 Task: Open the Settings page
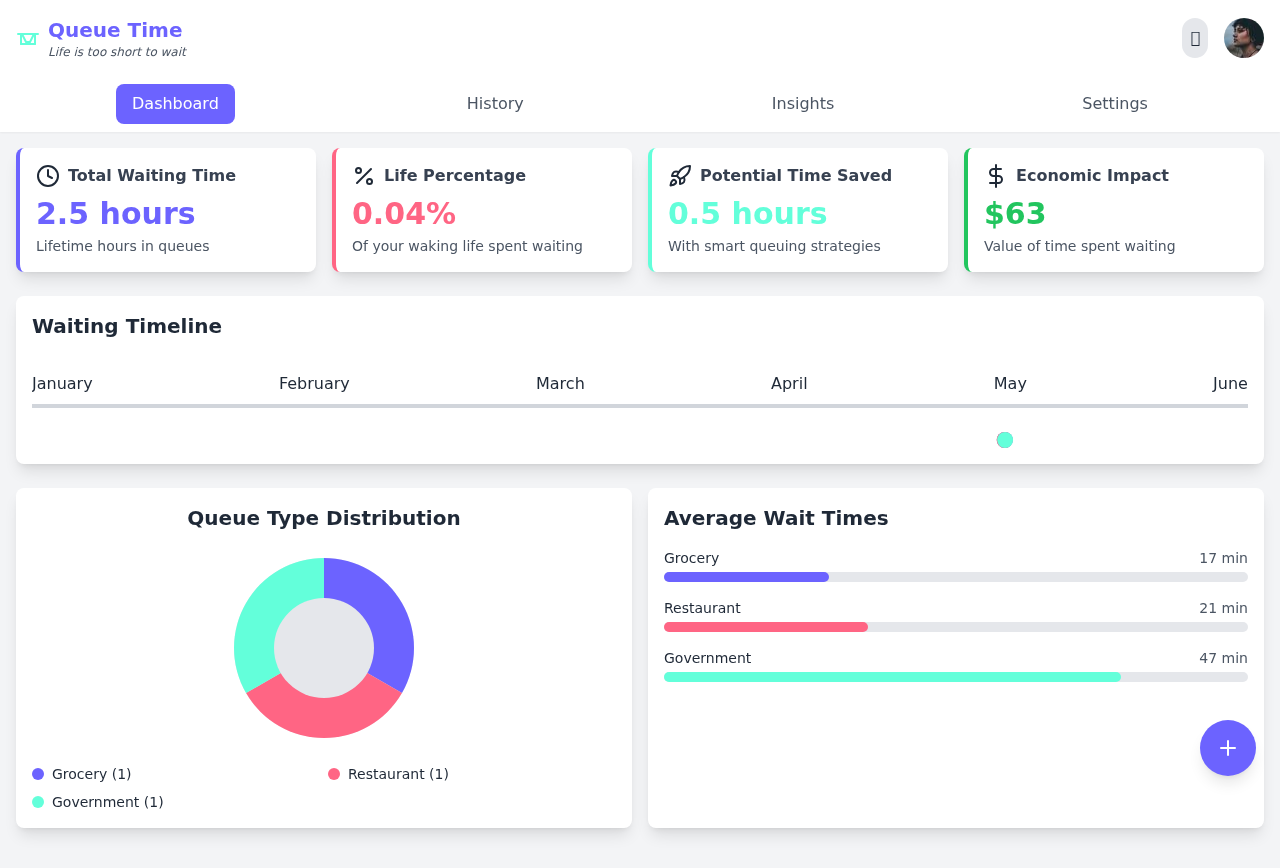point(1114,103)
